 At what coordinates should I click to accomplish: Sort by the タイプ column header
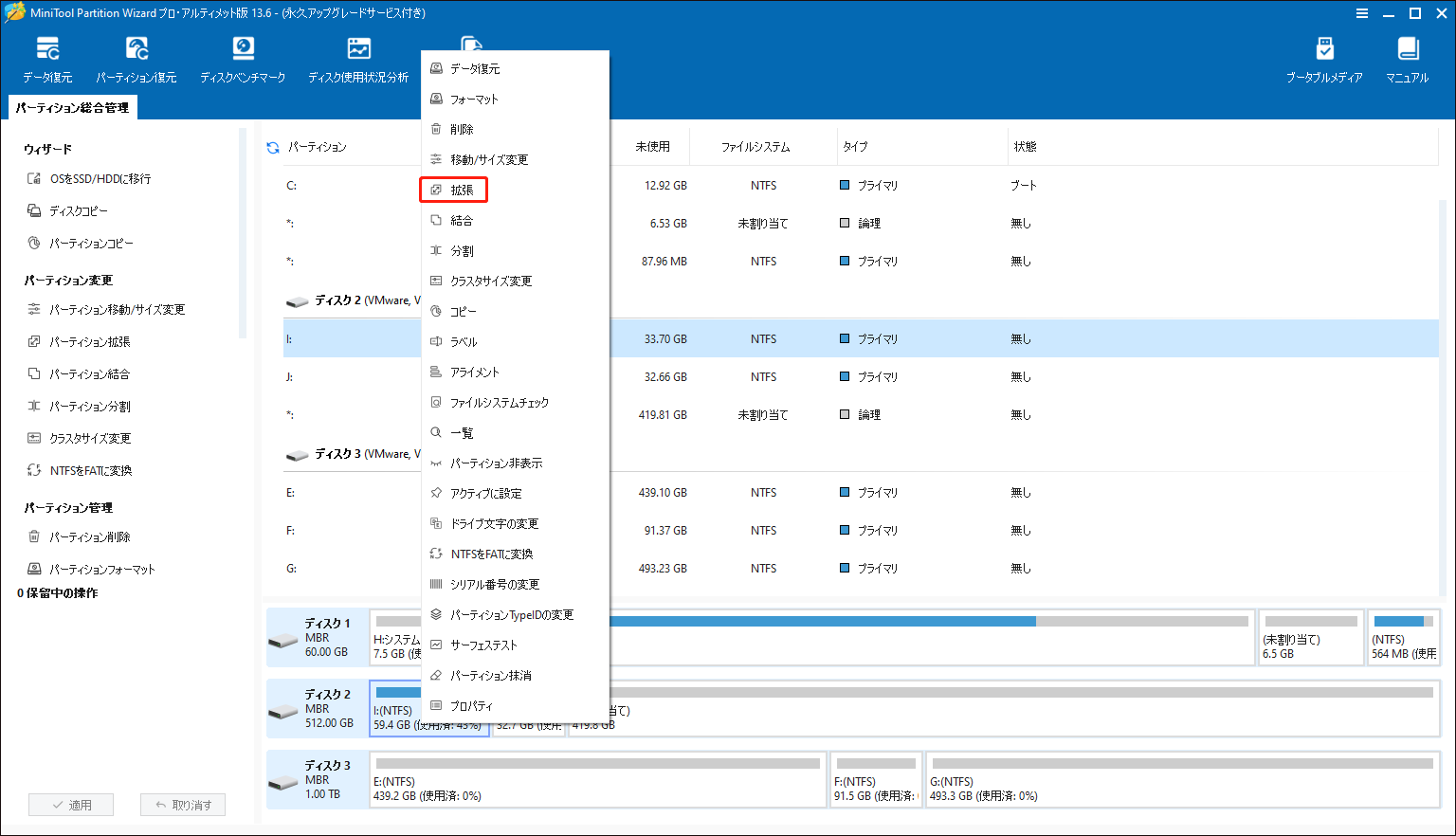point(855,147)
